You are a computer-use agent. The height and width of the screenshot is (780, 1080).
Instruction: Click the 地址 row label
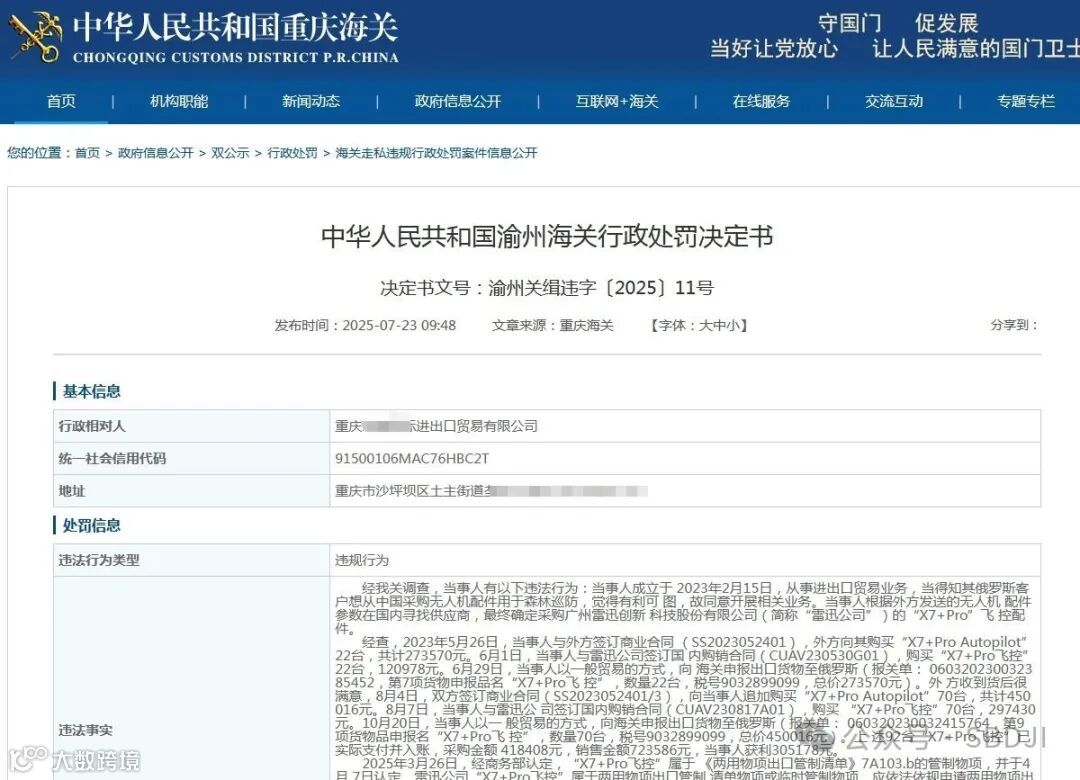(x=72, y=491)
